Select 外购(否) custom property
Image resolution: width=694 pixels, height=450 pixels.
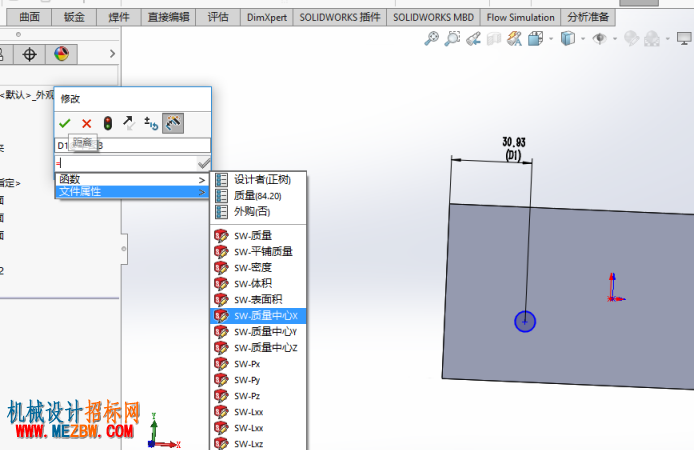pos(258,212)
